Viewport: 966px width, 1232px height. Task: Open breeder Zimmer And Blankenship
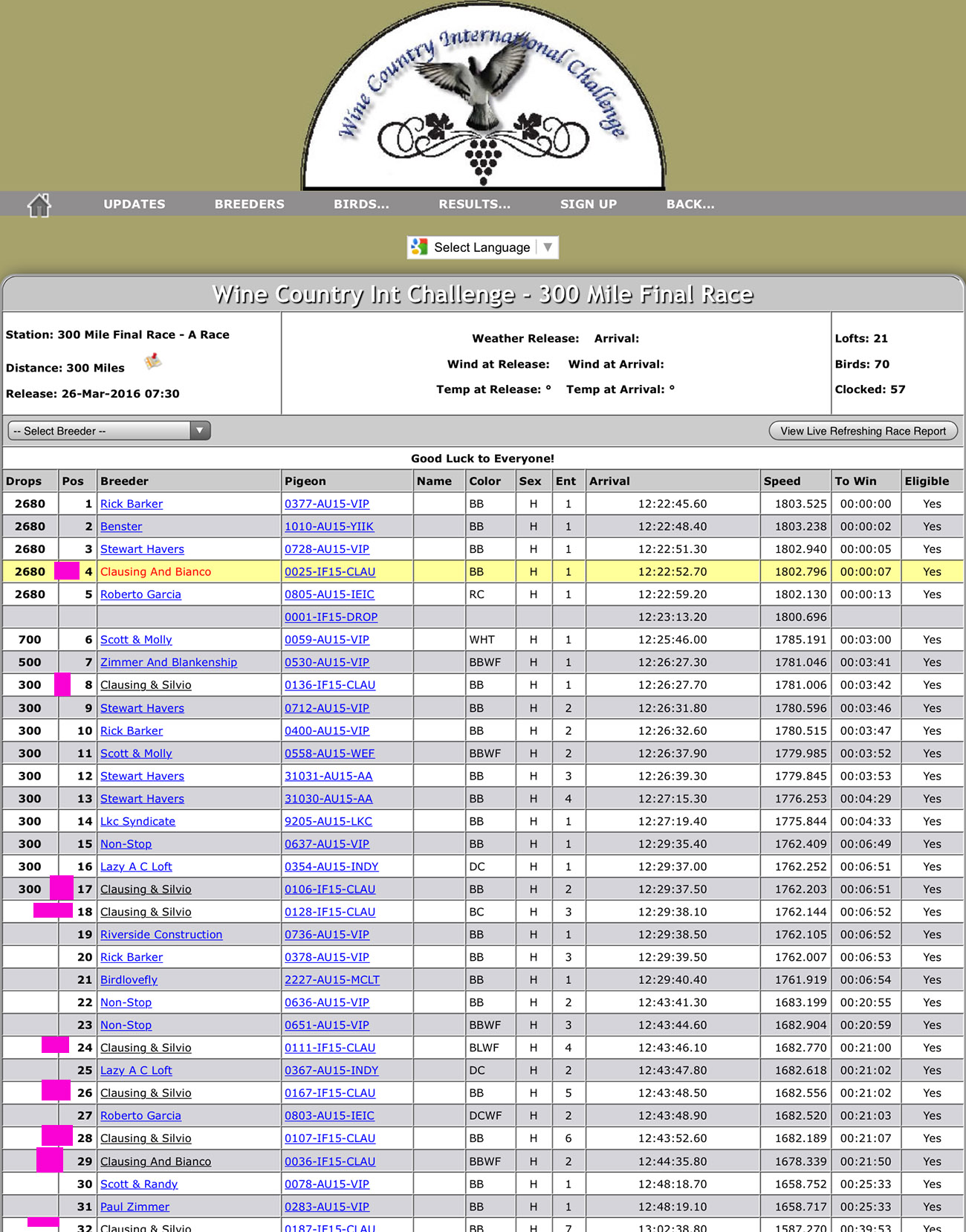[169, 662]
